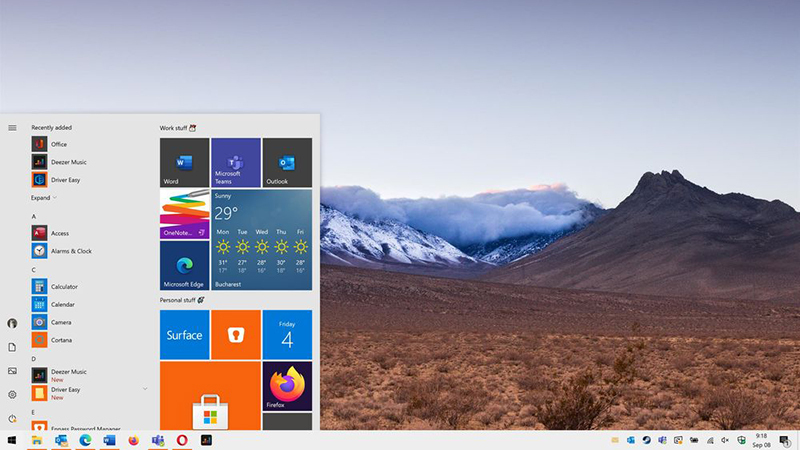
Task: Open Firefox from the taskbar
Action: tap(134, 440)
